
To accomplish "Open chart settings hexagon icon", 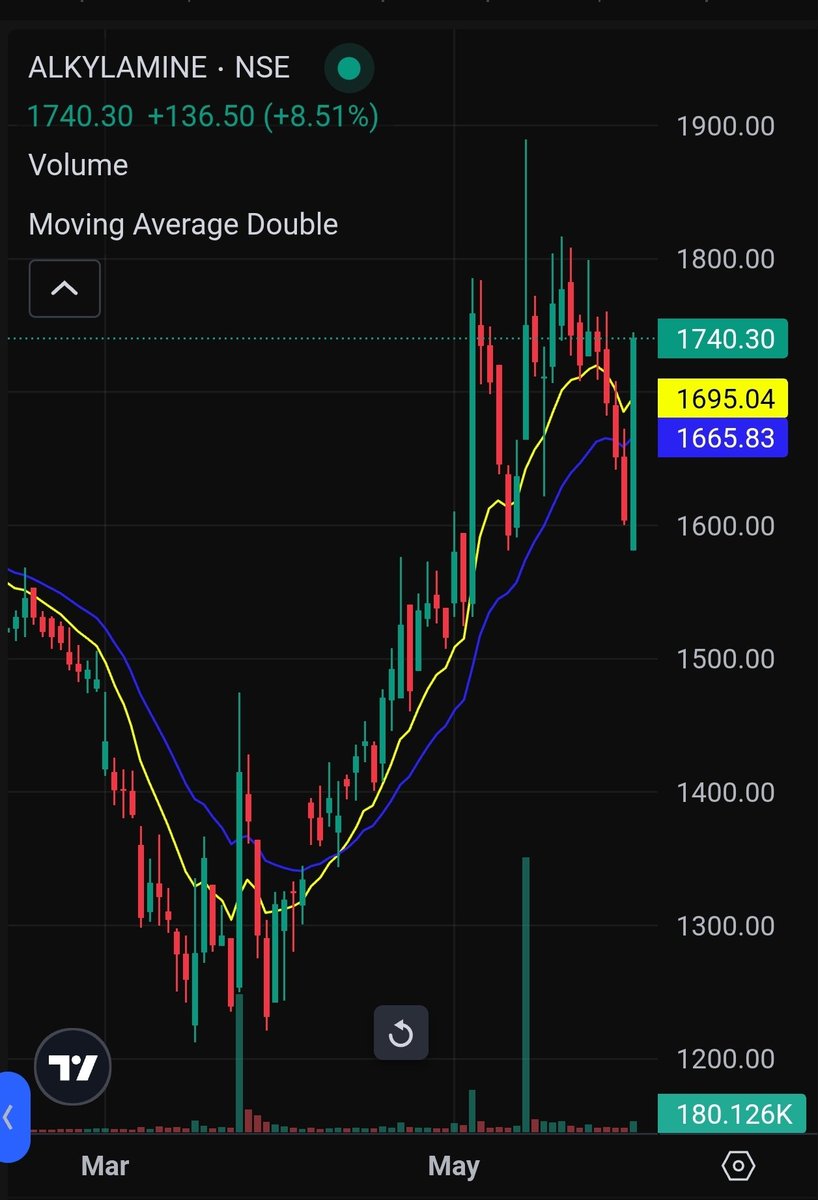I will point(738,1165).
